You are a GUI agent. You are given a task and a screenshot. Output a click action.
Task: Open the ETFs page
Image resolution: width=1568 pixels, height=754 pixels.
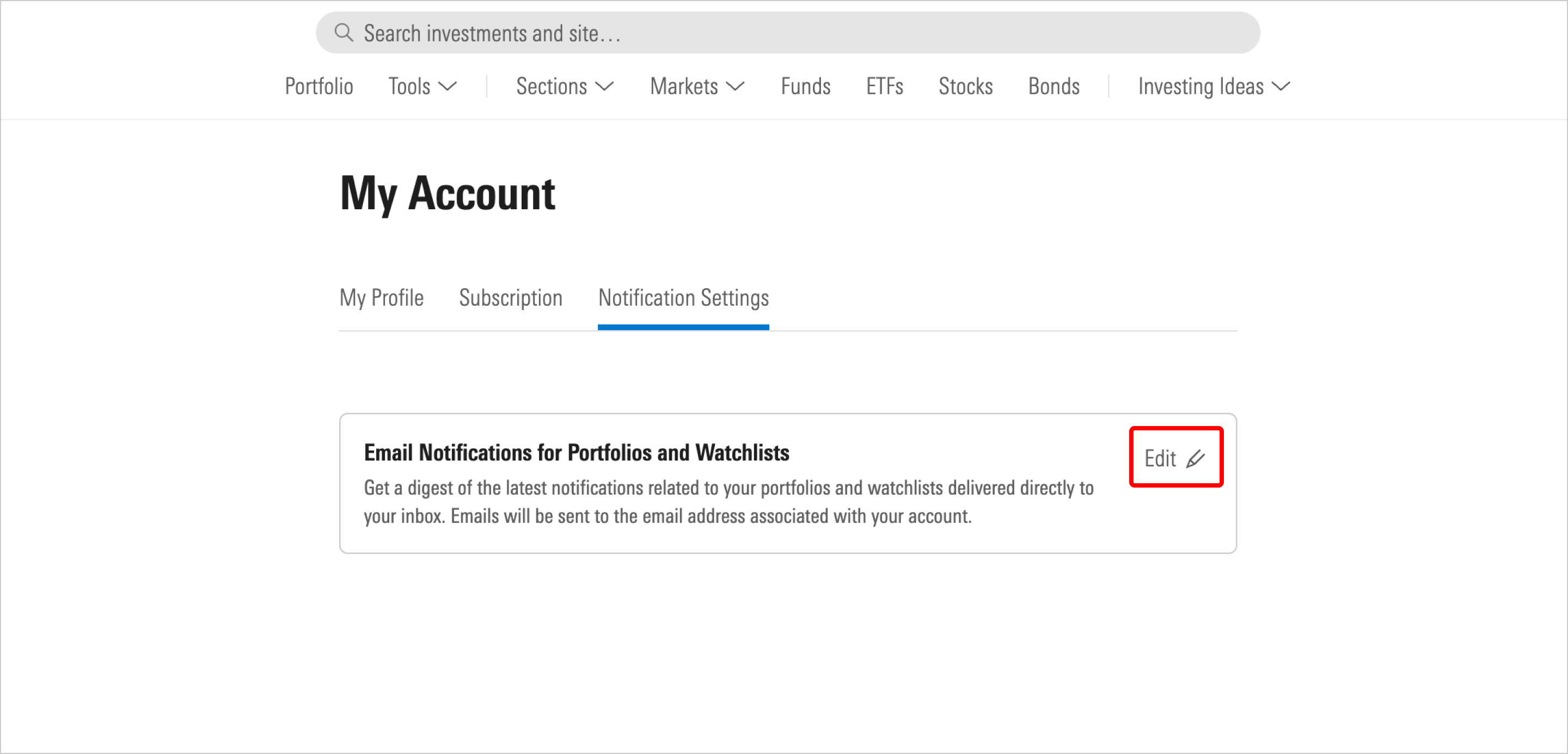point(884,87)
